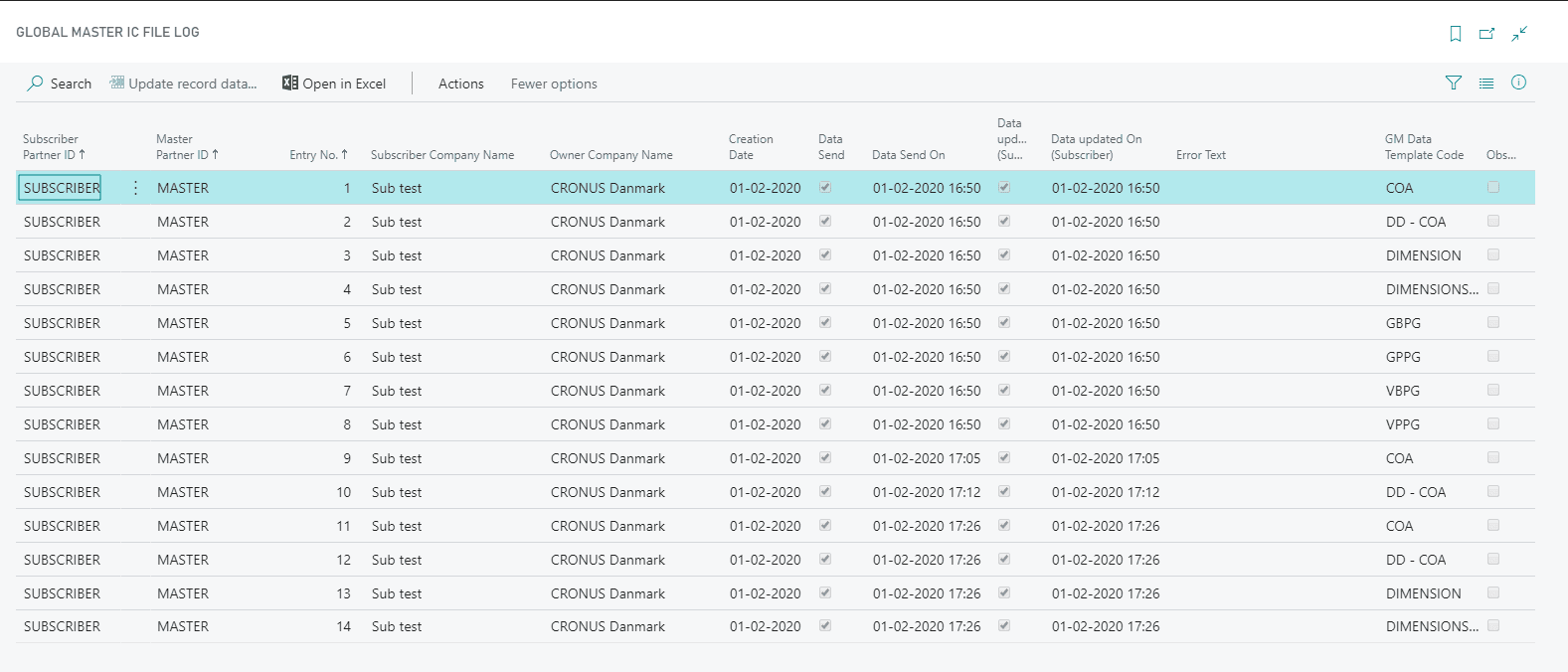
Task: Sort by Master Partner ID column header
Action: 187,147
